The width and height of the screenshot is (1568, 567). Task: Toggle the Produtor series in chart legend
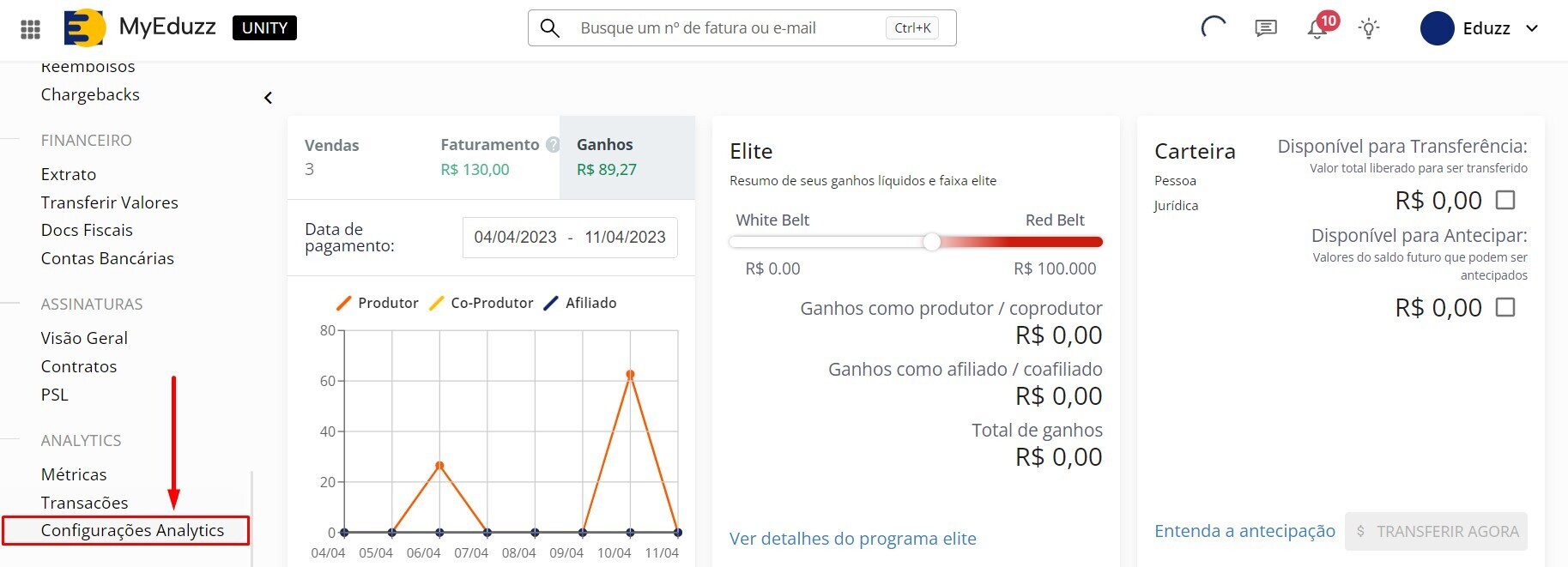pyautogui.click(x=378, y=303)
